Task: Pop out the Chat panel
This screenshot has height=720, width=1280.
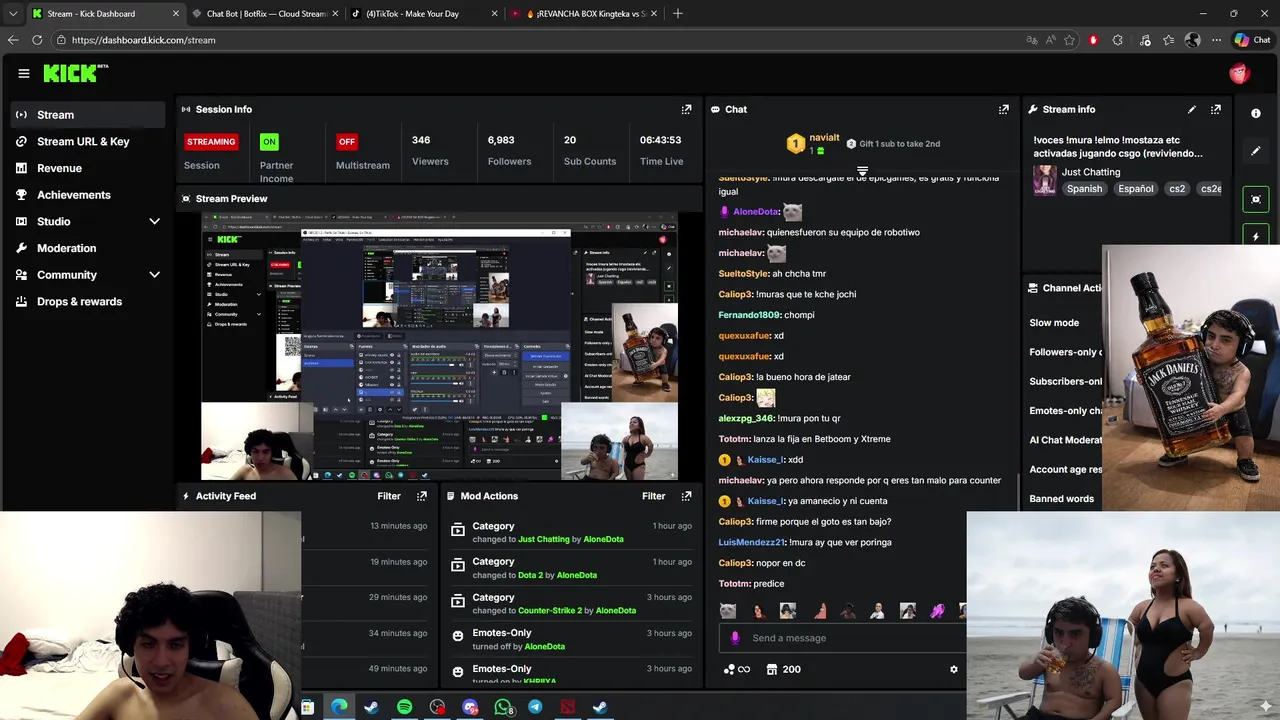Action: click(1003, 109)
